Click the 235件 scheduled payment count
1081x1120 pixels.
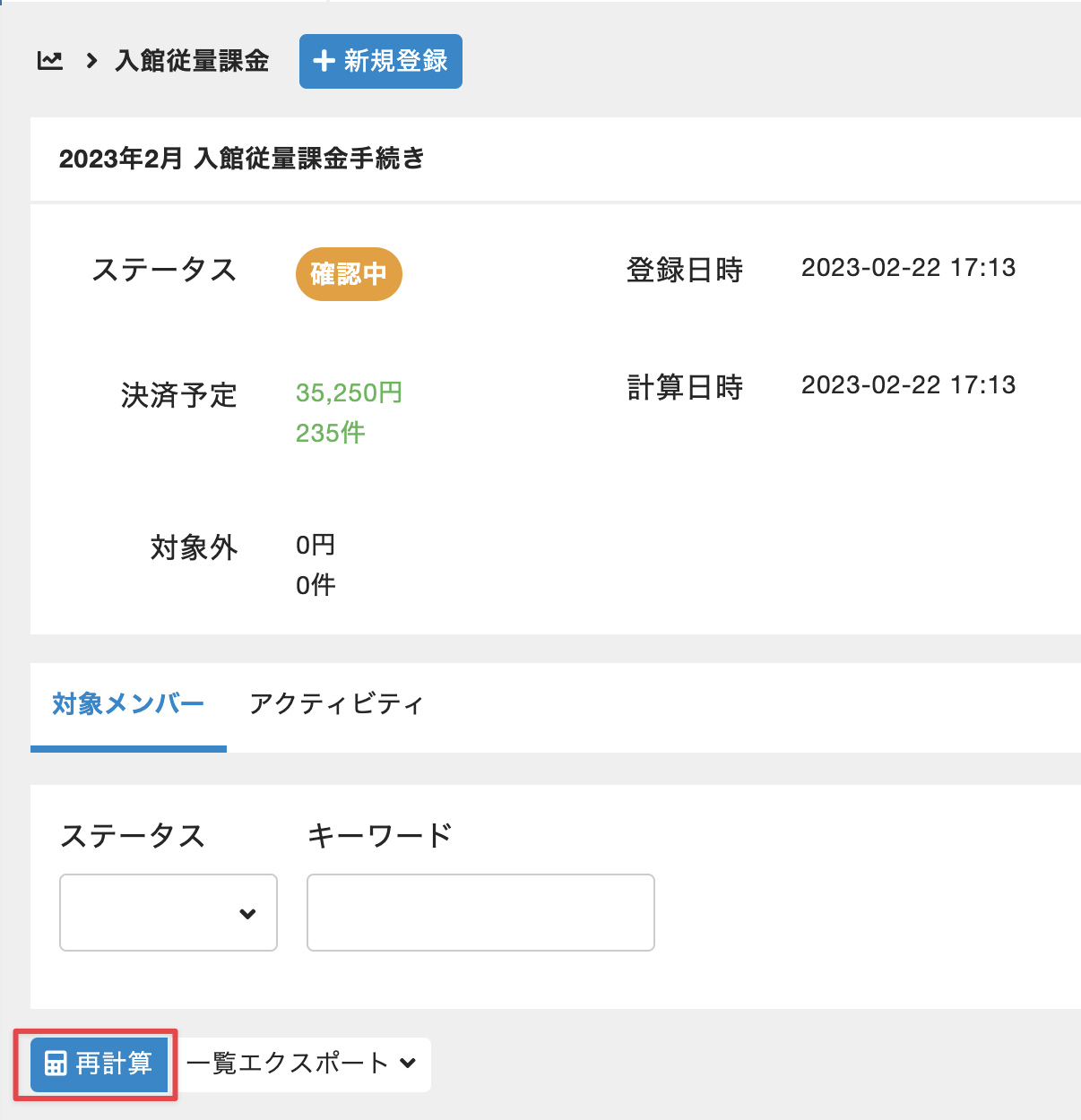point(330,433)
